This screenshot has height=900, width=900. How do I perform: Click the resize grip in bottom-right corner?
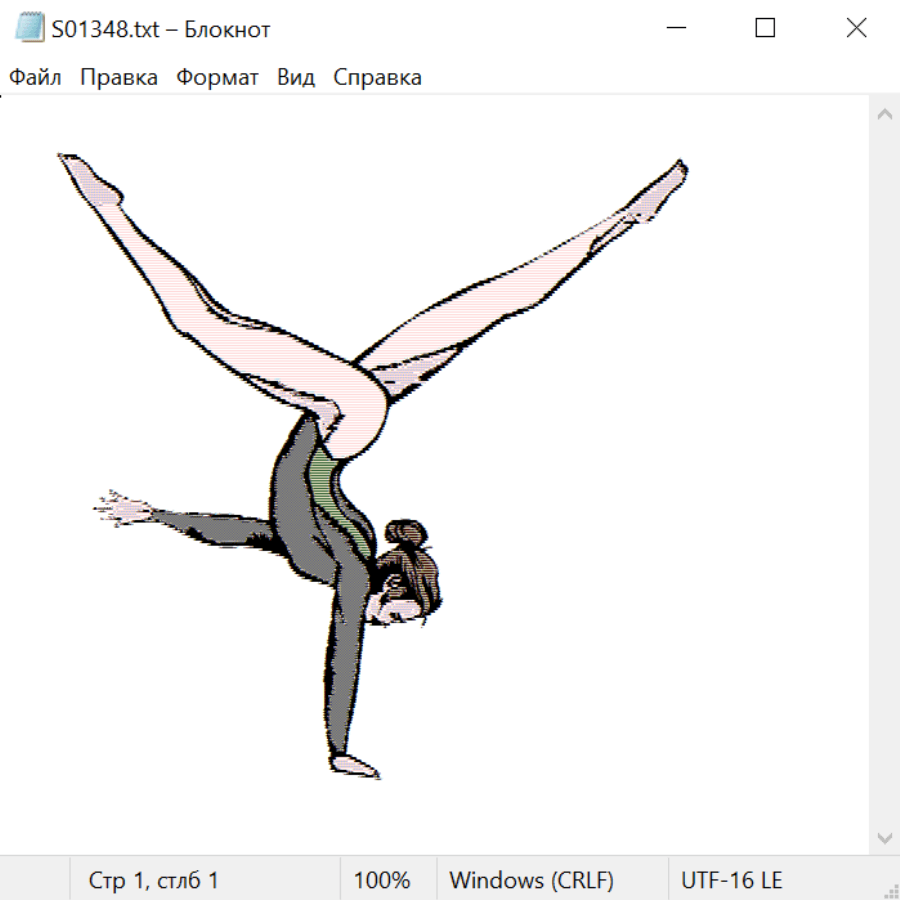pyautogui.click(x=891, y=891)
